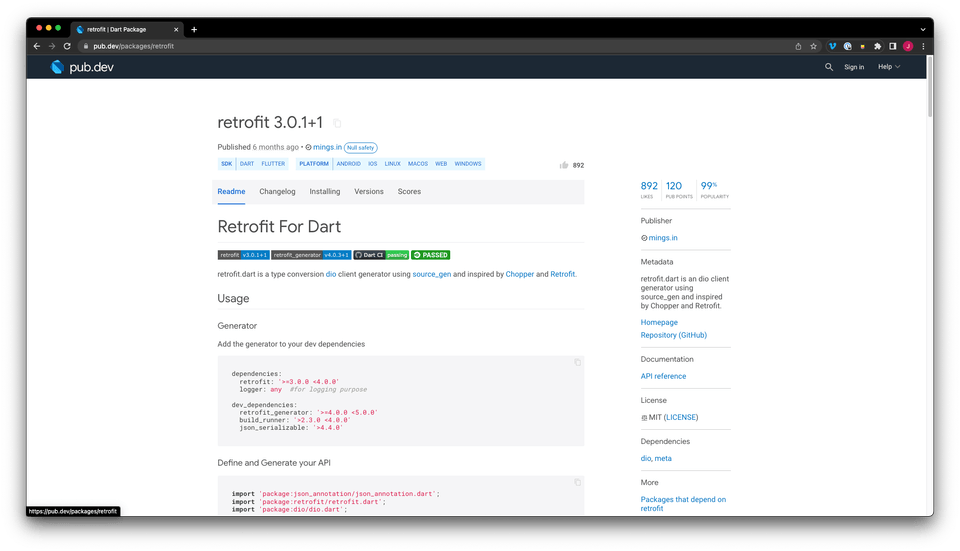Open the pub.dev search icon
Screen dimensions: 960x551
(x=828, y=67)
